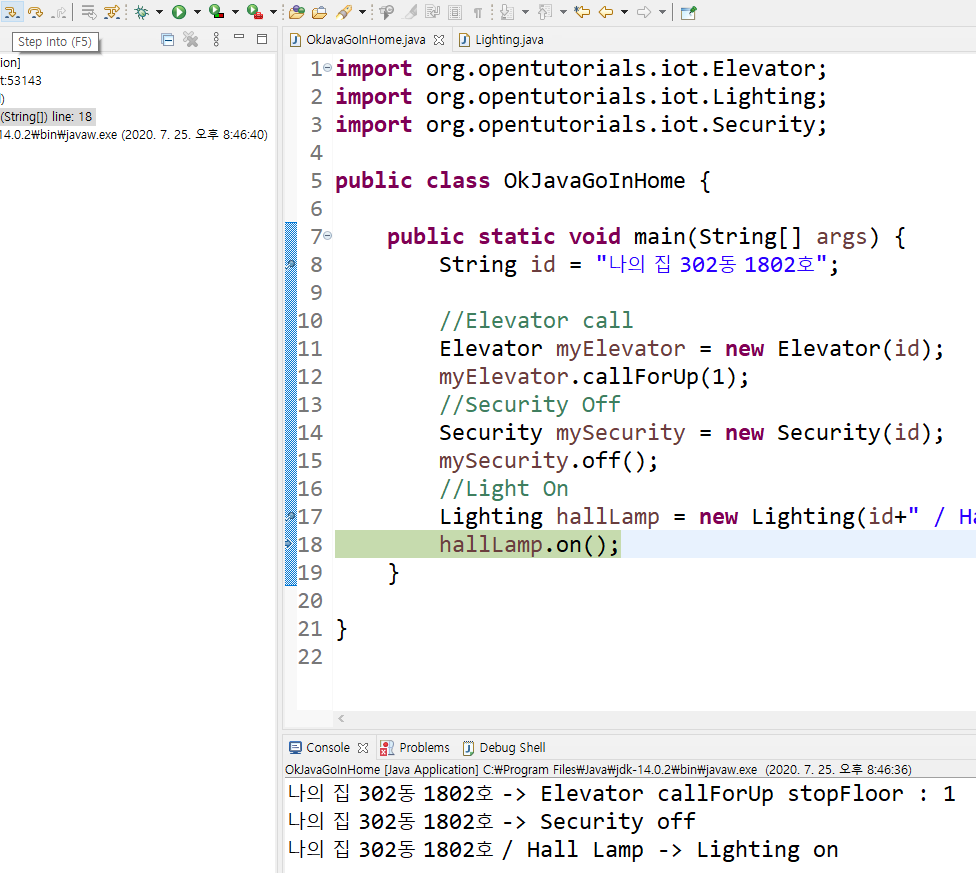The width and height of the screenshot is (976, 873).
Task: Click the Step Over debug icon
Action: pyautogui.click(x=35, y=12)
